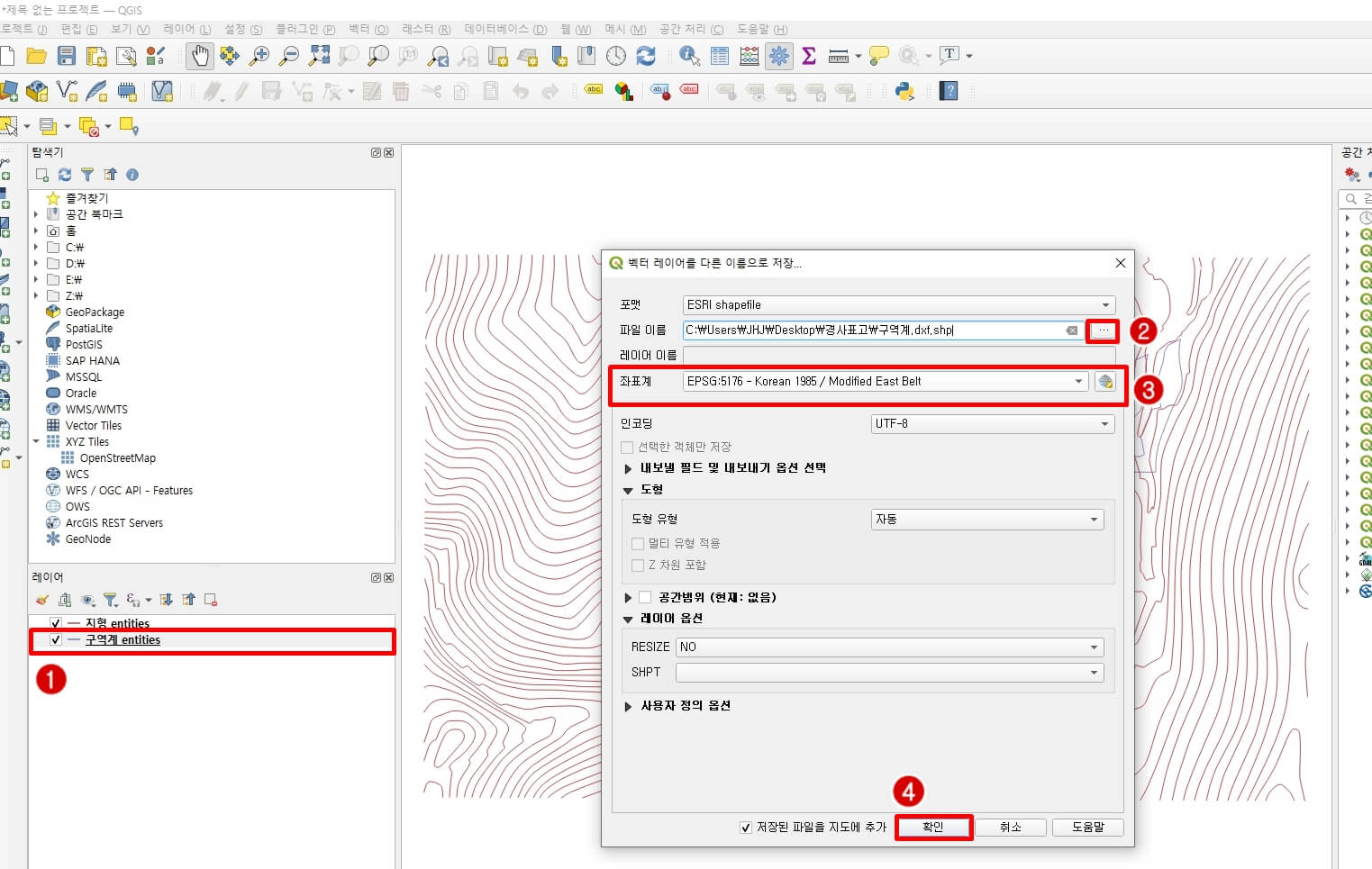This screenshot has width=1372, height=869.
Task: Click the Zoom In magnifier icon
Action: pyautogui.click(x=259, y=56)
